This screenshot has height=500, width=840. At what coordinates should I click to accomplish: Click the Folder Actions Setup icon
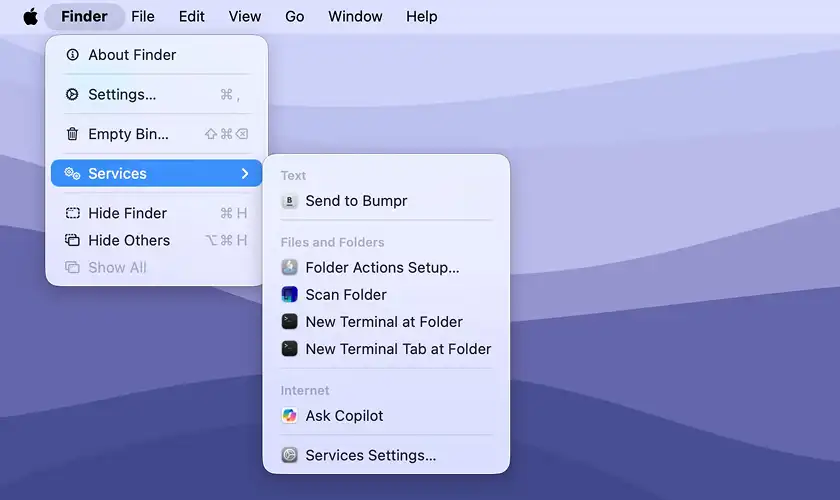click(289, 267)
